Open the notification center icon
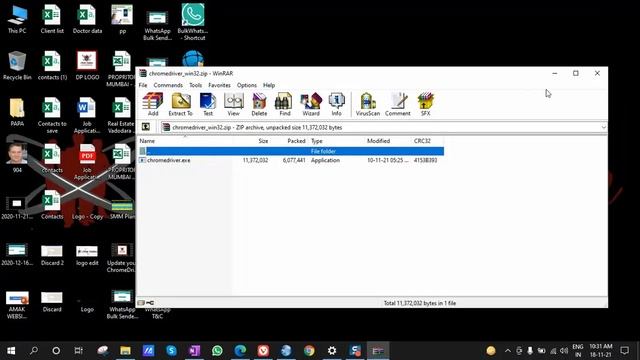The width and height of the screenshot is (640, 360). click(x=624, y=351)
